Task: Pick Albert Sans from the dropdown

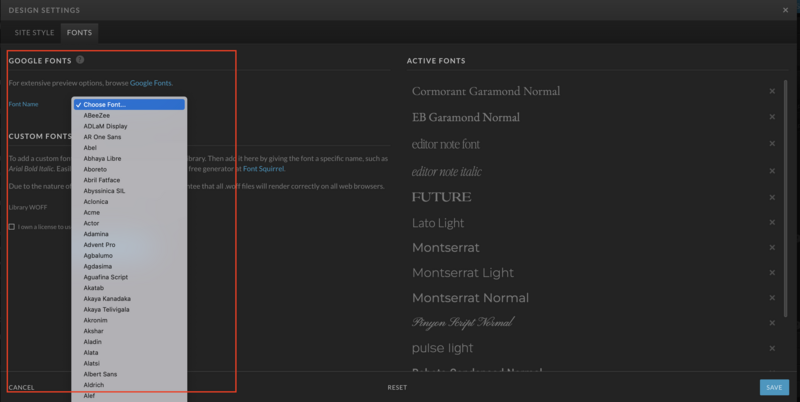Action: coord(129,374)
